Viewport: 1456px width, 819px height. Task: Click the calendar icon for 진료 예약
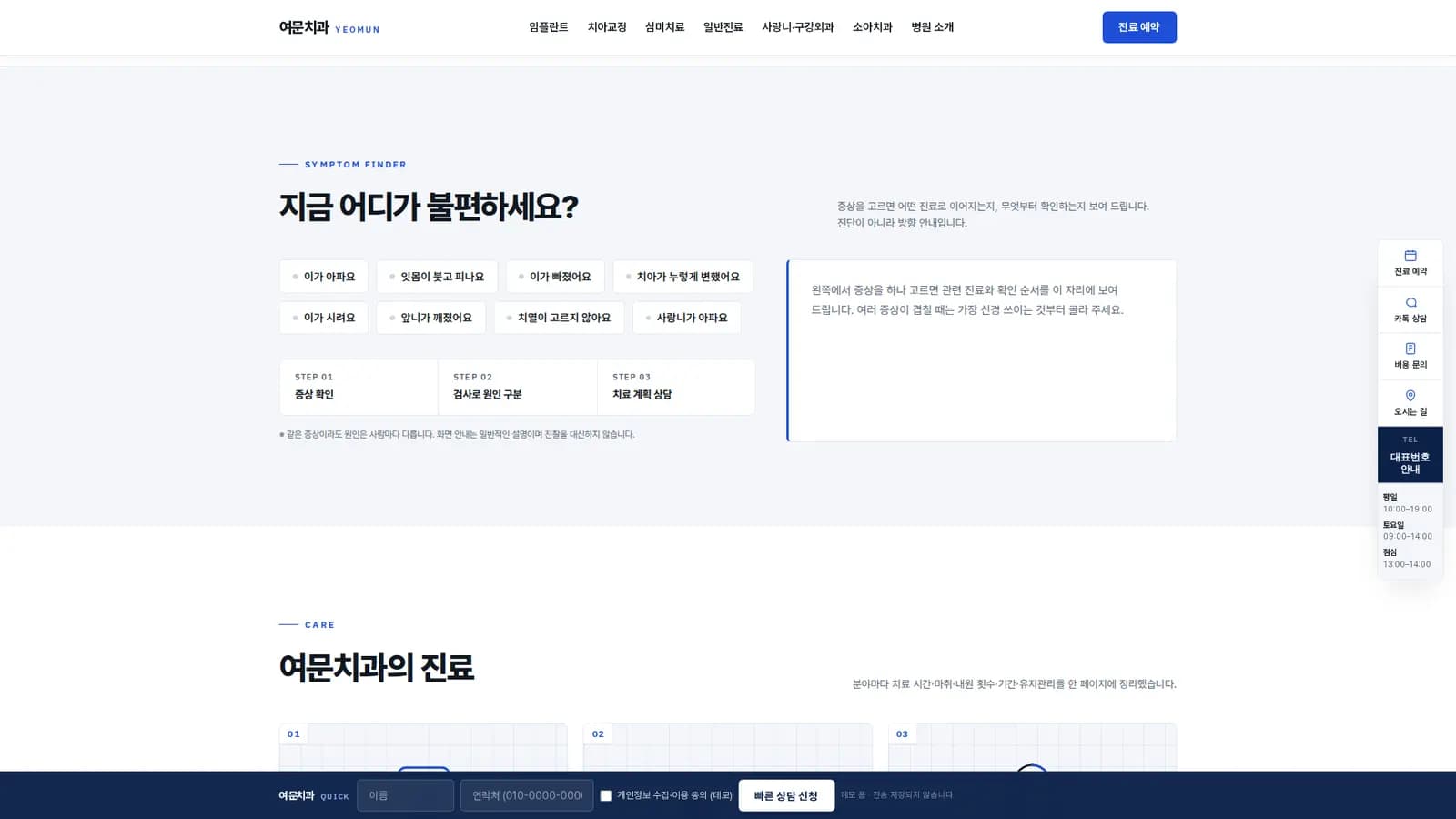coord(1410,256)
